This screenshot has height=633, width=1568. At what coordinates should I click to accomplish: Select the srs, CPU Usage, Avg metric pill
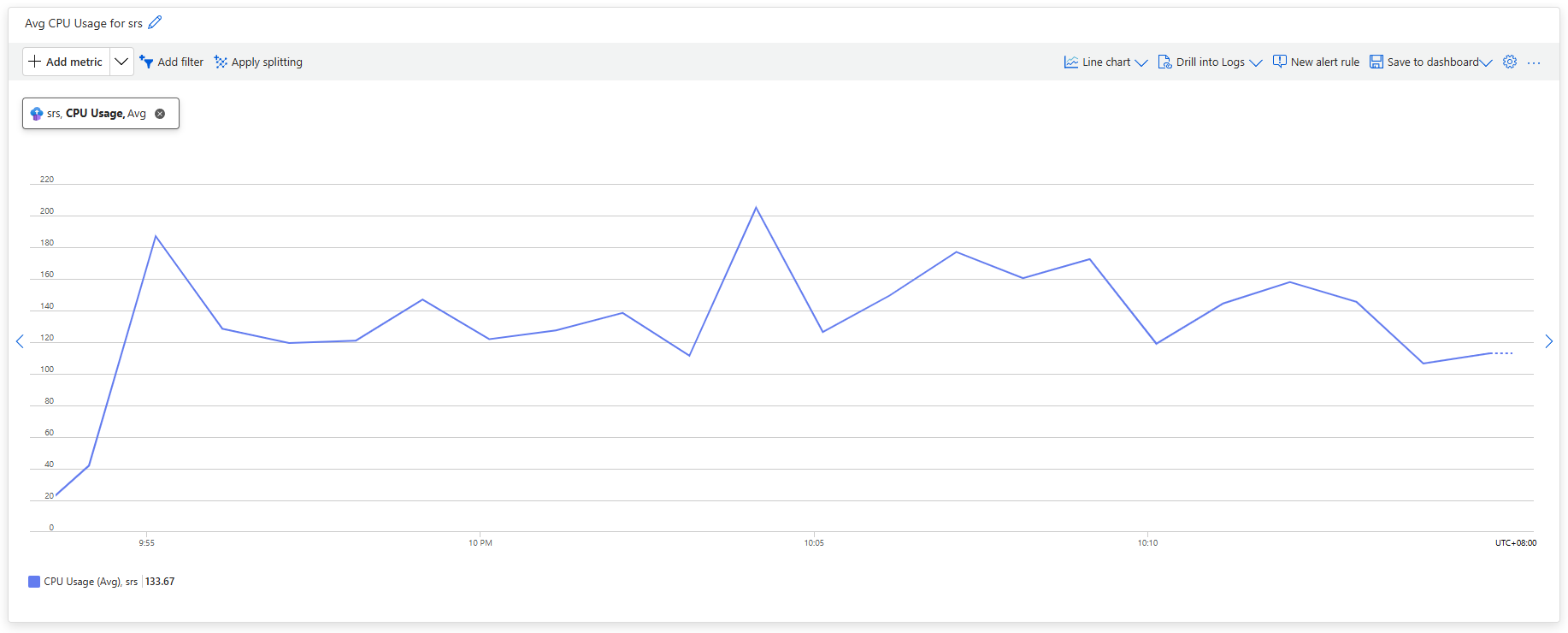pos(101,113)
